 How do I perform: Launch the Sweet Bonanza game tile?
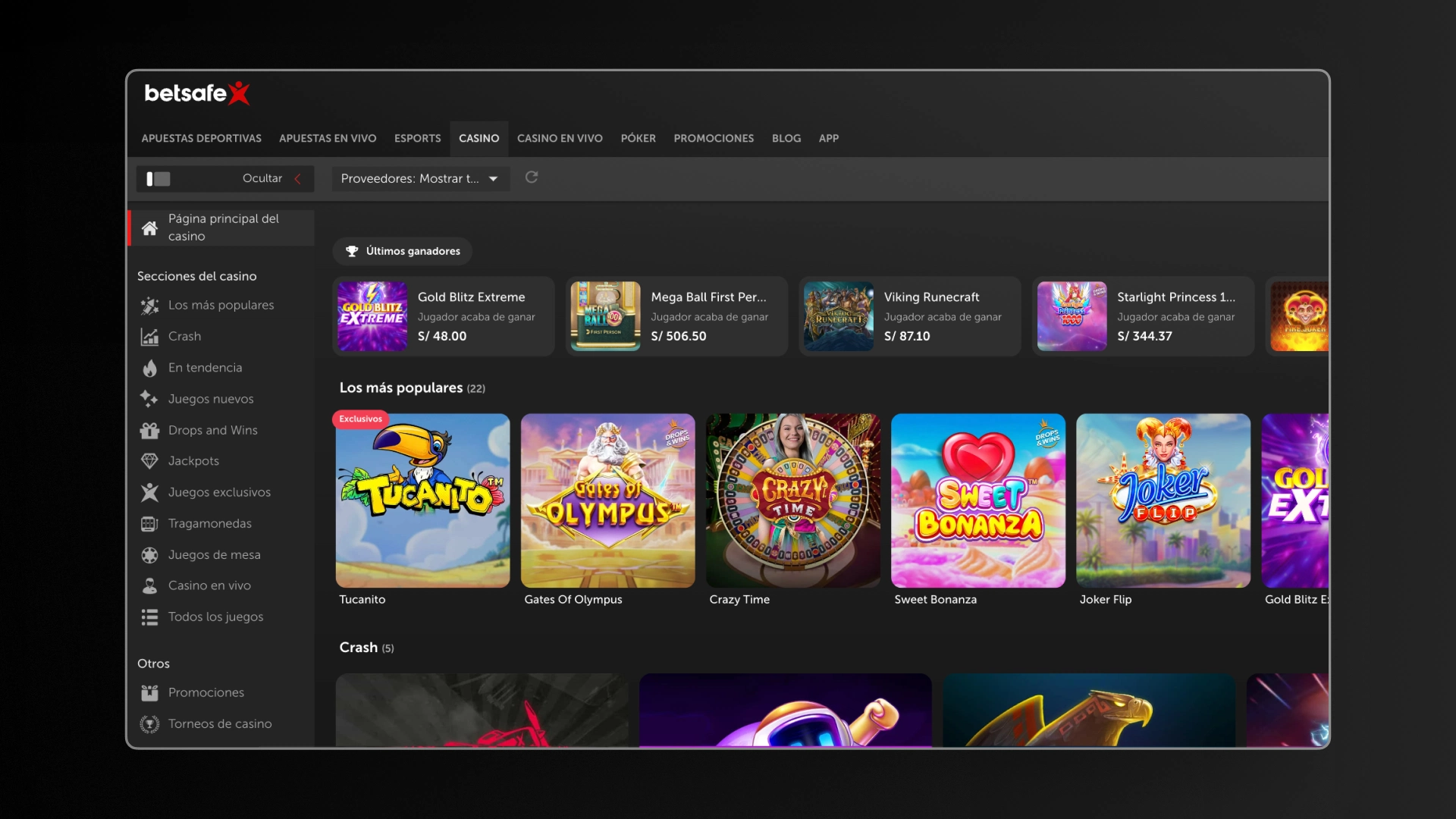tap(977, 500)
